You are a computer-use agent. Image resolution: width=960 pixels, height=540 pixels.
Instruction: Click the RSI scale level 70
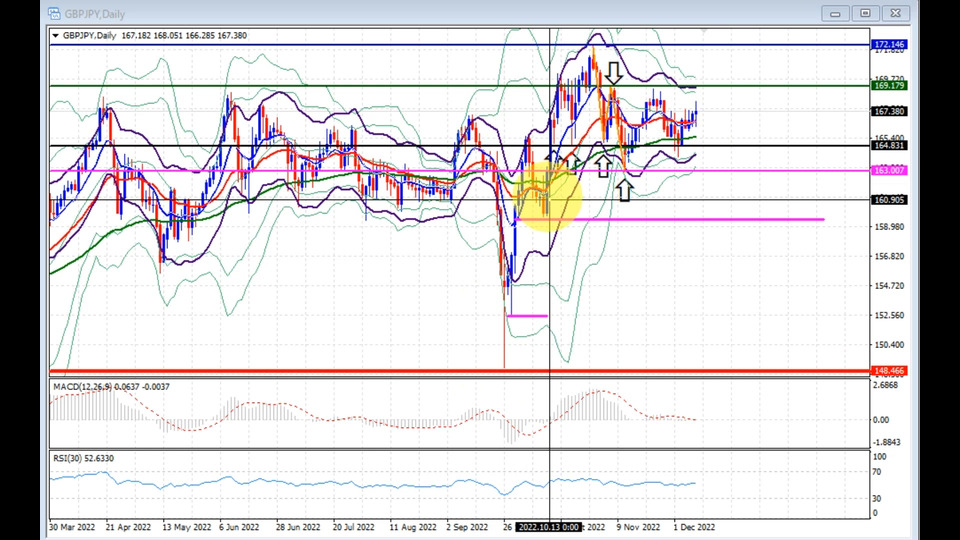877,472
